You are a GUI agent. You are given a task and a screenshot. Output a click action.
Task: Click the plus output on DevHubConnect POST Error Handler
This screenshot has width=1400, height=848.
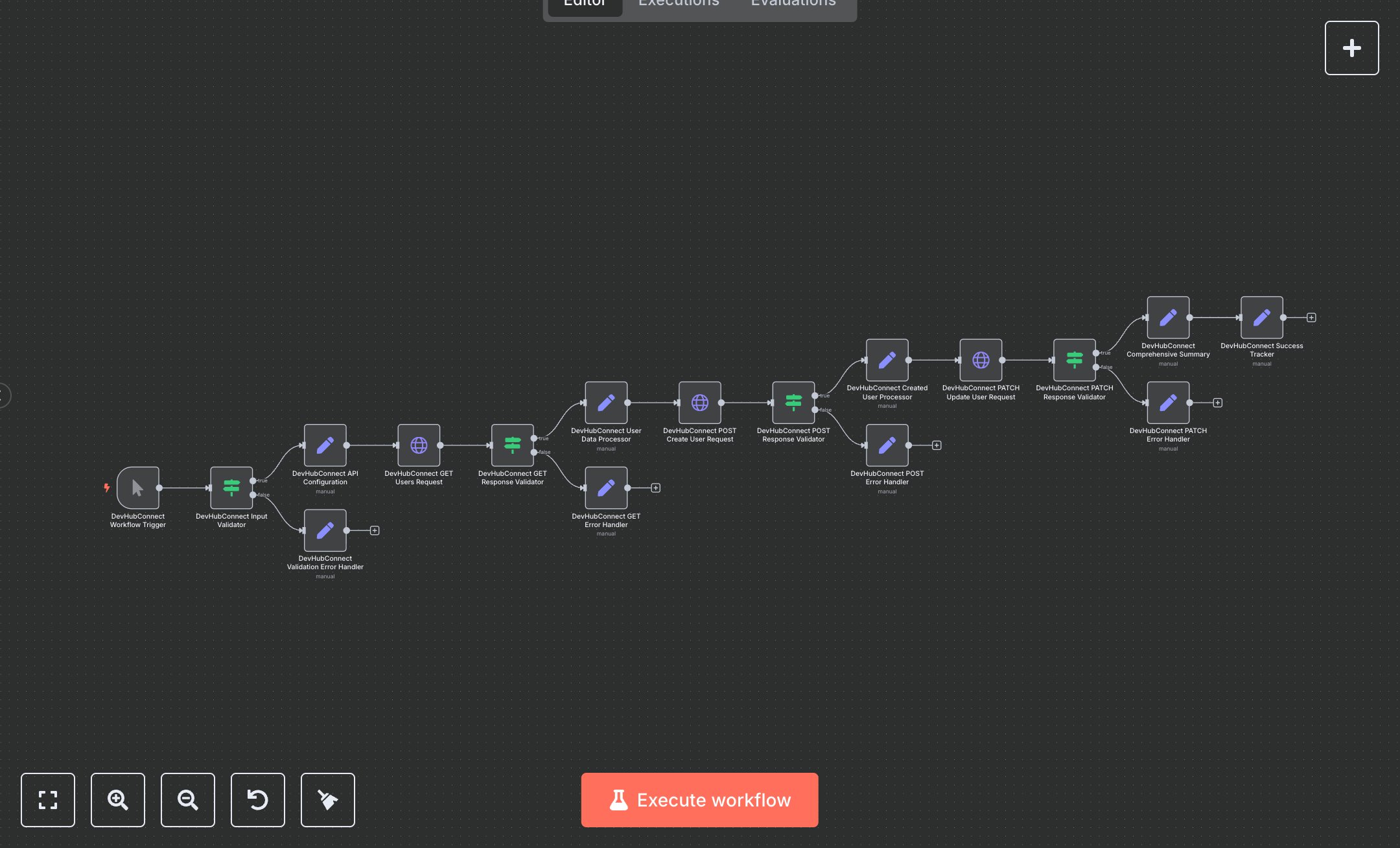937,445
